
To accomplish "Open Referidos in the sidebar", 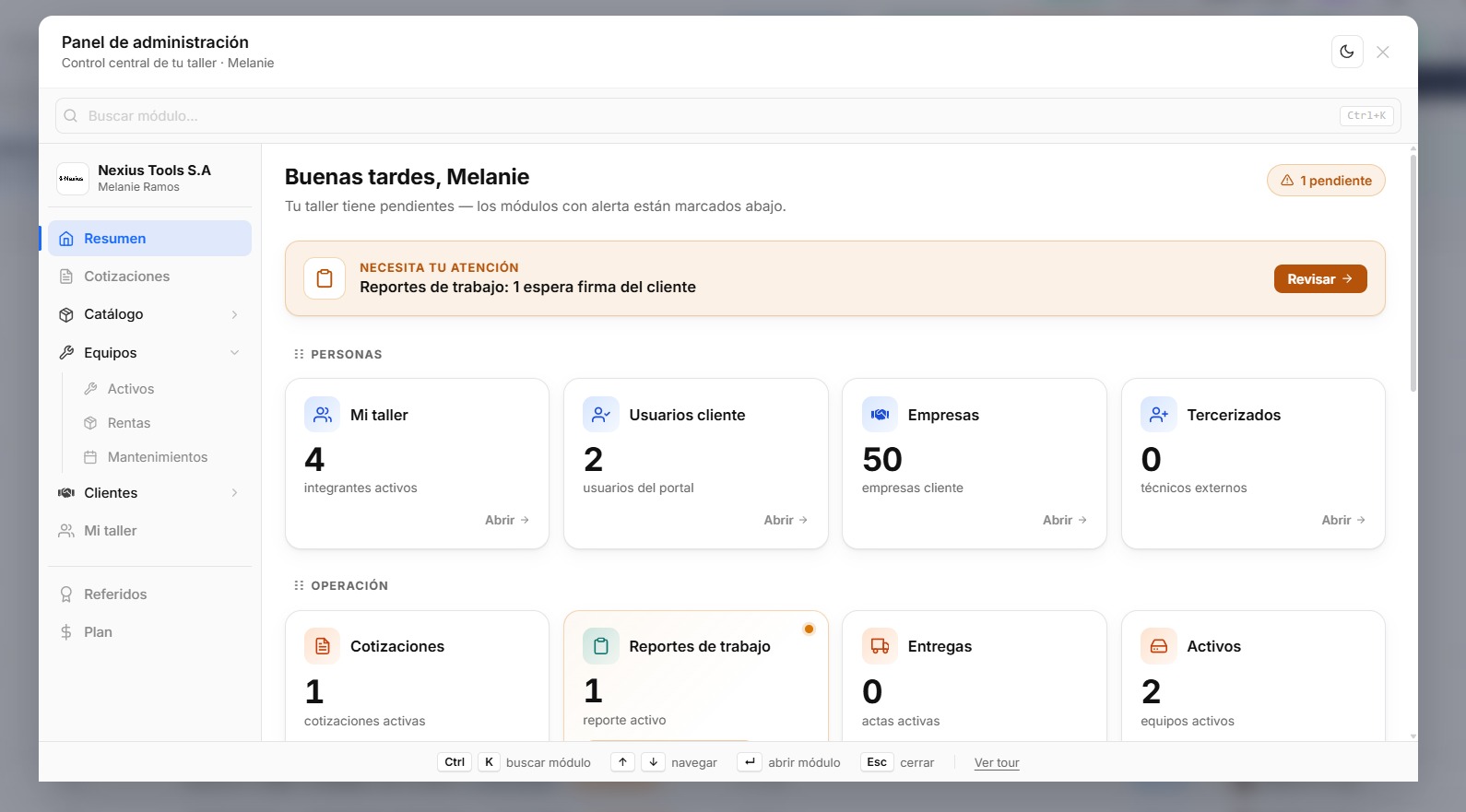I will pos(149,594).
